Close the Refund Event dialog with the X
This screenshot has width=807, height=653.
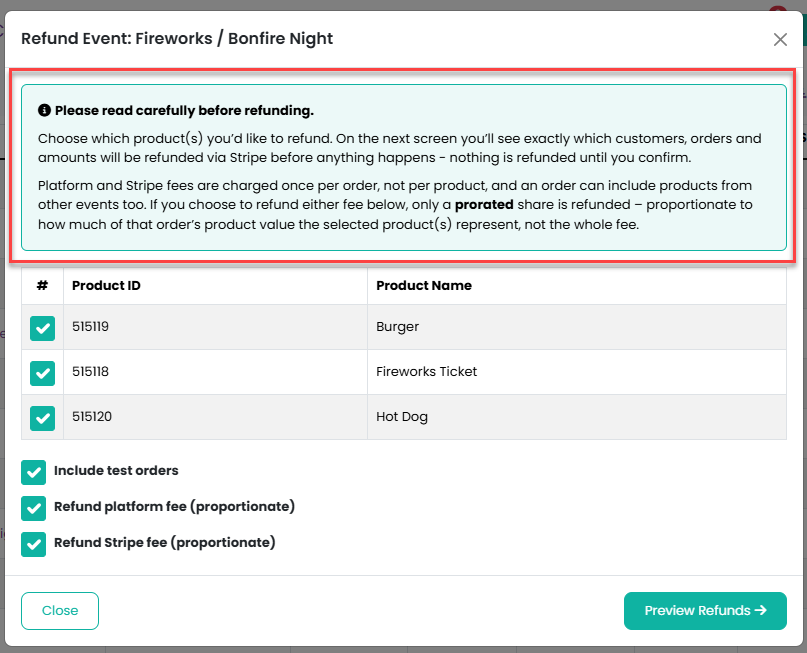click(780, 39)
